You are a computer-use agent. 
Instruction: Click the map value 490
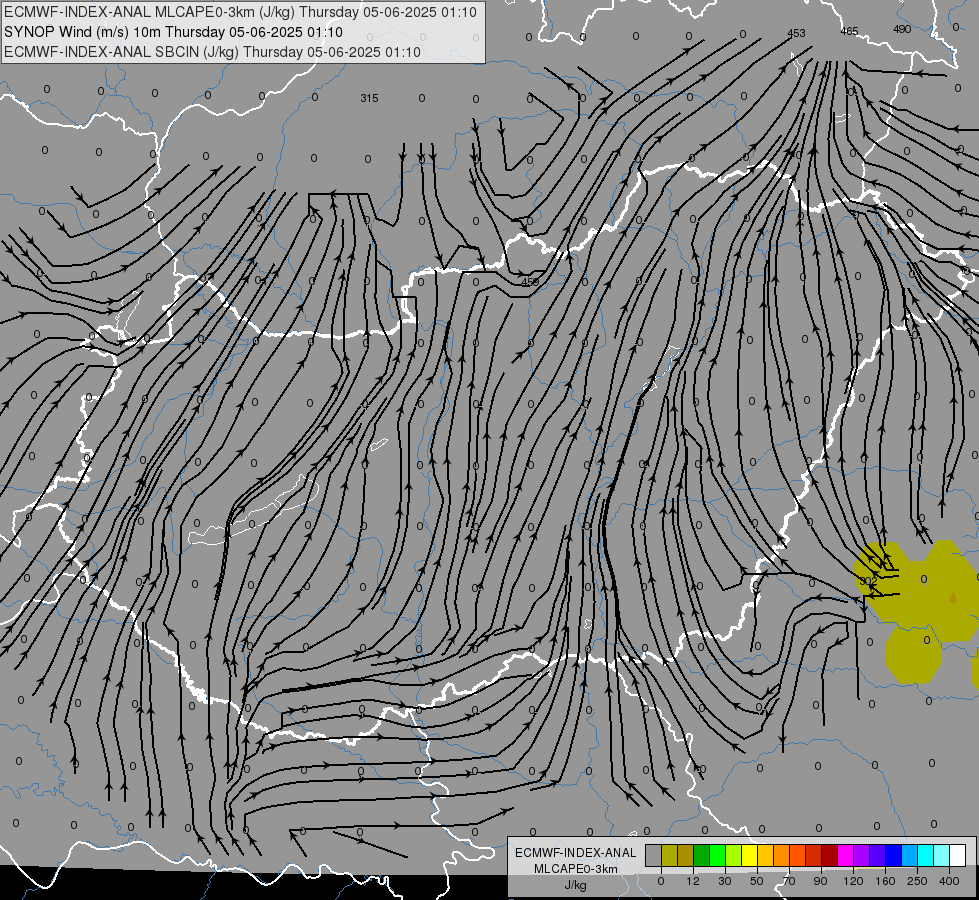[902, 29]
